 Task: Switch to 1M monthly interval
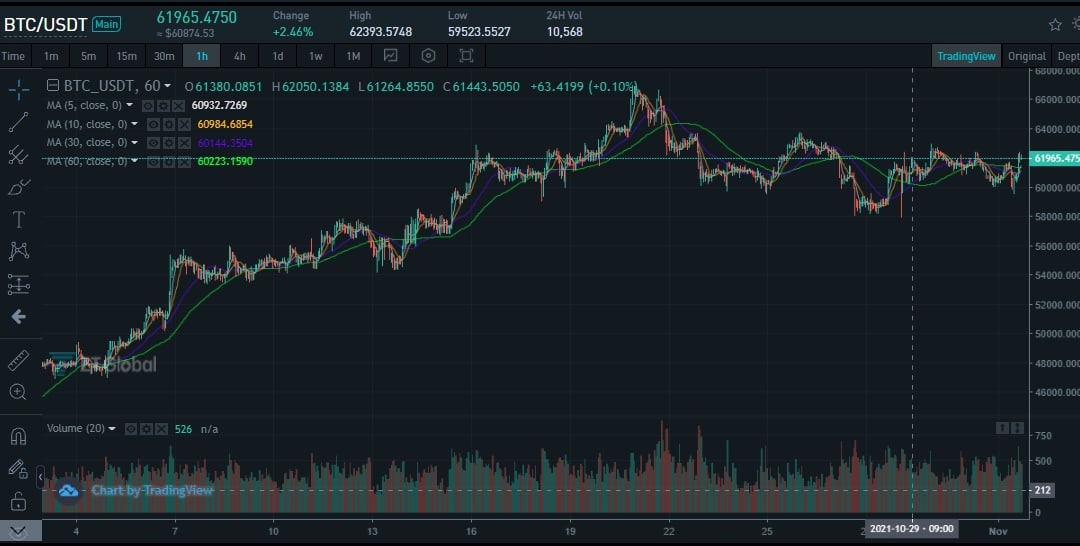click(x=353, y=56)
